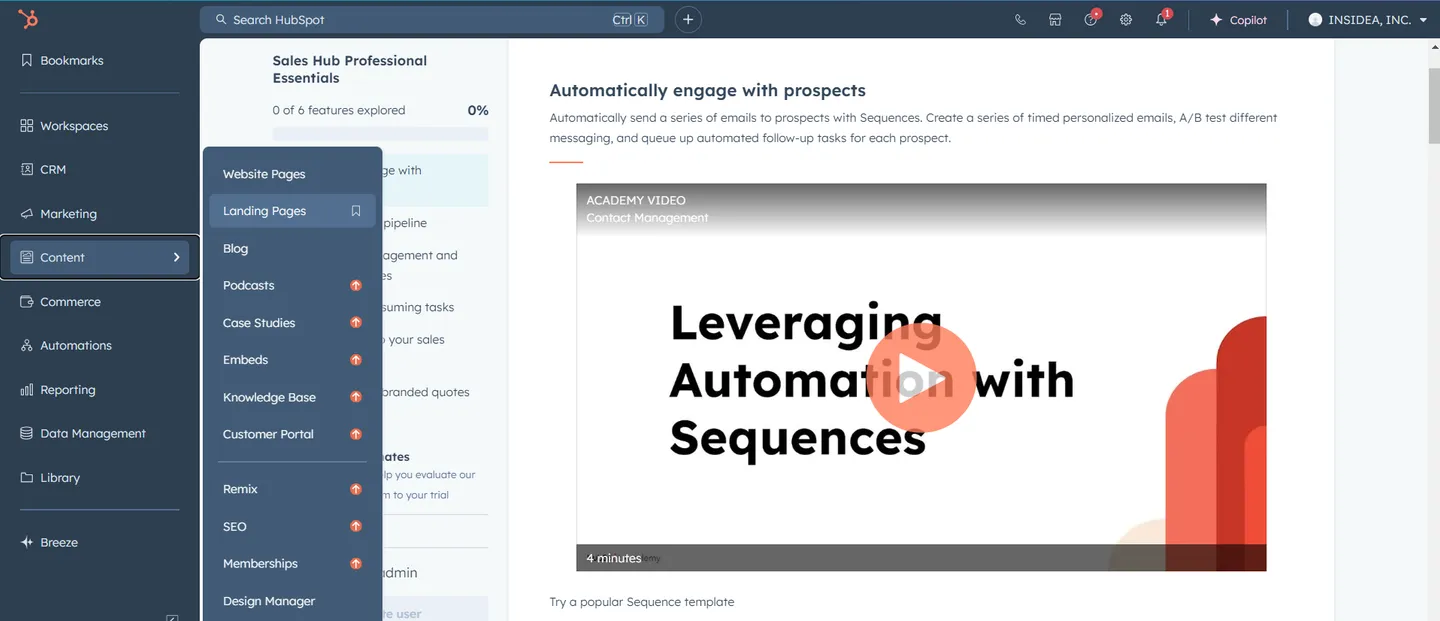This screenshot has width=1440, height=621.
Task: Click the Automations icon
Action: tap(27, 346)
